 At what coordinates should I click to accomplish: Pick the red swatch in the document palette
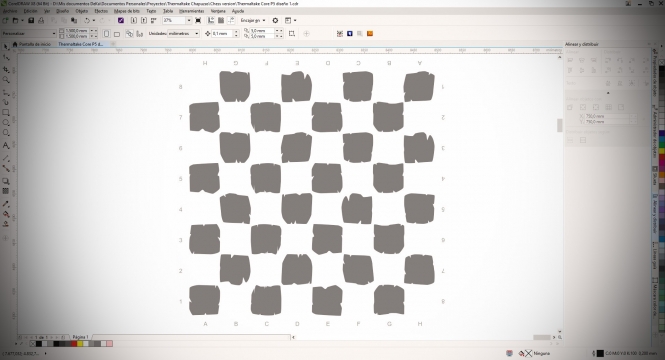coord(74,343)
